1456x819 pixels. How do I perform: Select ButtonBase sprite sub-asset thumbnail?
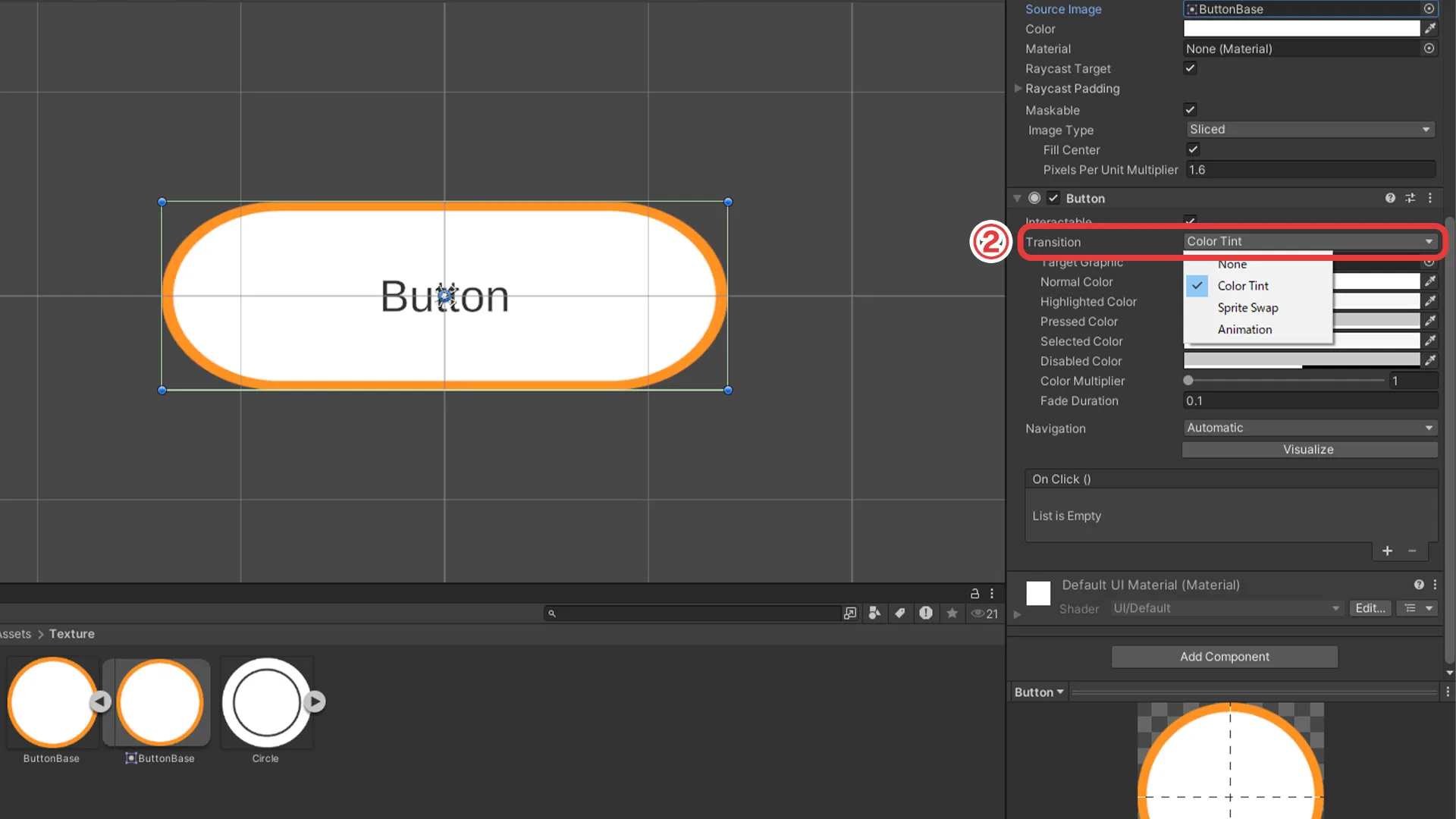(x=160, y=702)
